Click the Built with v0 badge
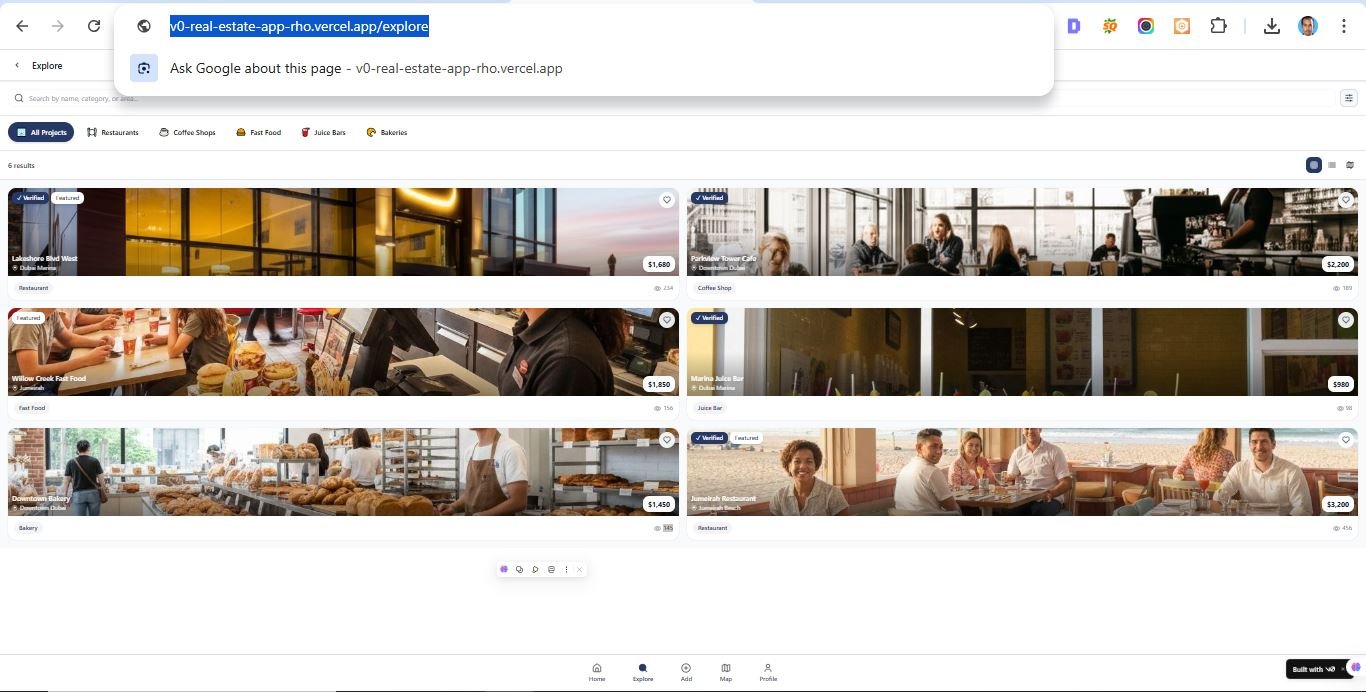This screenshot has height=692, width=1366. coord(1313,669)
